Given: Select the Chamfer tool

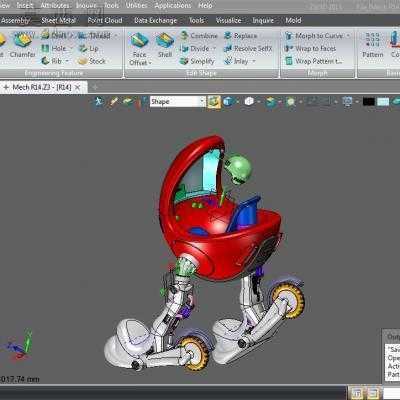Looking at the screenshot, I should (22, 45).
